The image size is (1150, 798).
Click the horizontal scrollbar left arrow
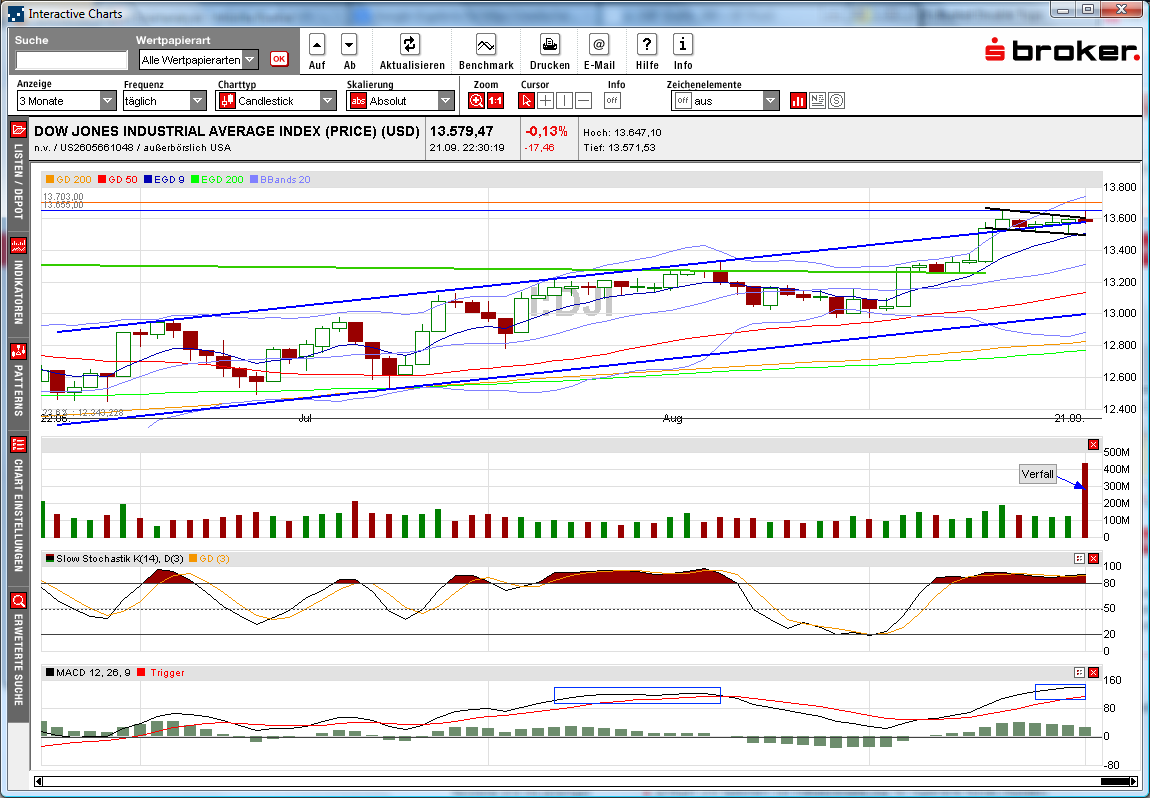(x=39, y=782)
